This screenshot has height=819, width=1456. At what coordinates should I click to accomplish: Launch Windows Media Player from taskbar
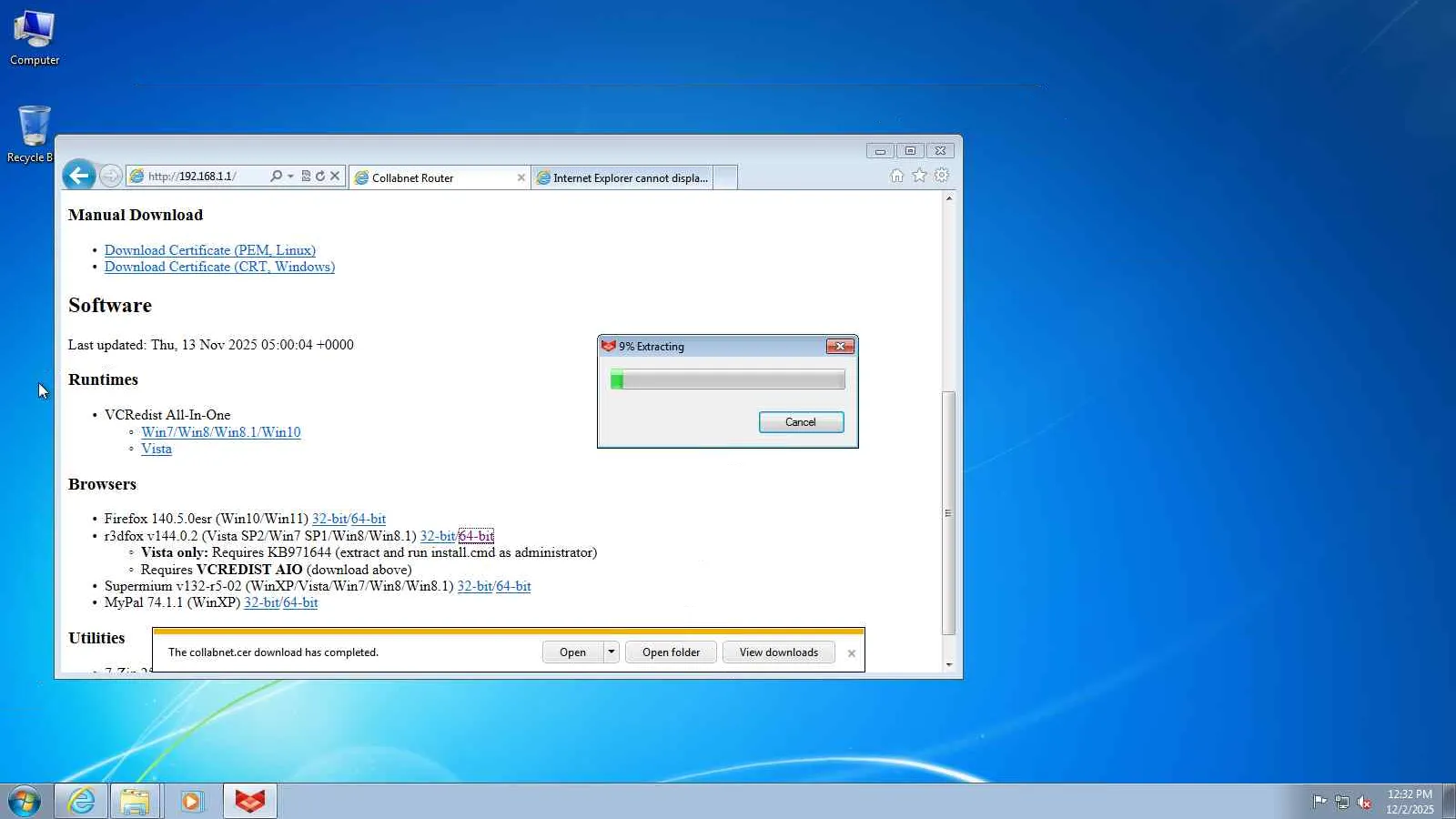click(x=191, y=801)
